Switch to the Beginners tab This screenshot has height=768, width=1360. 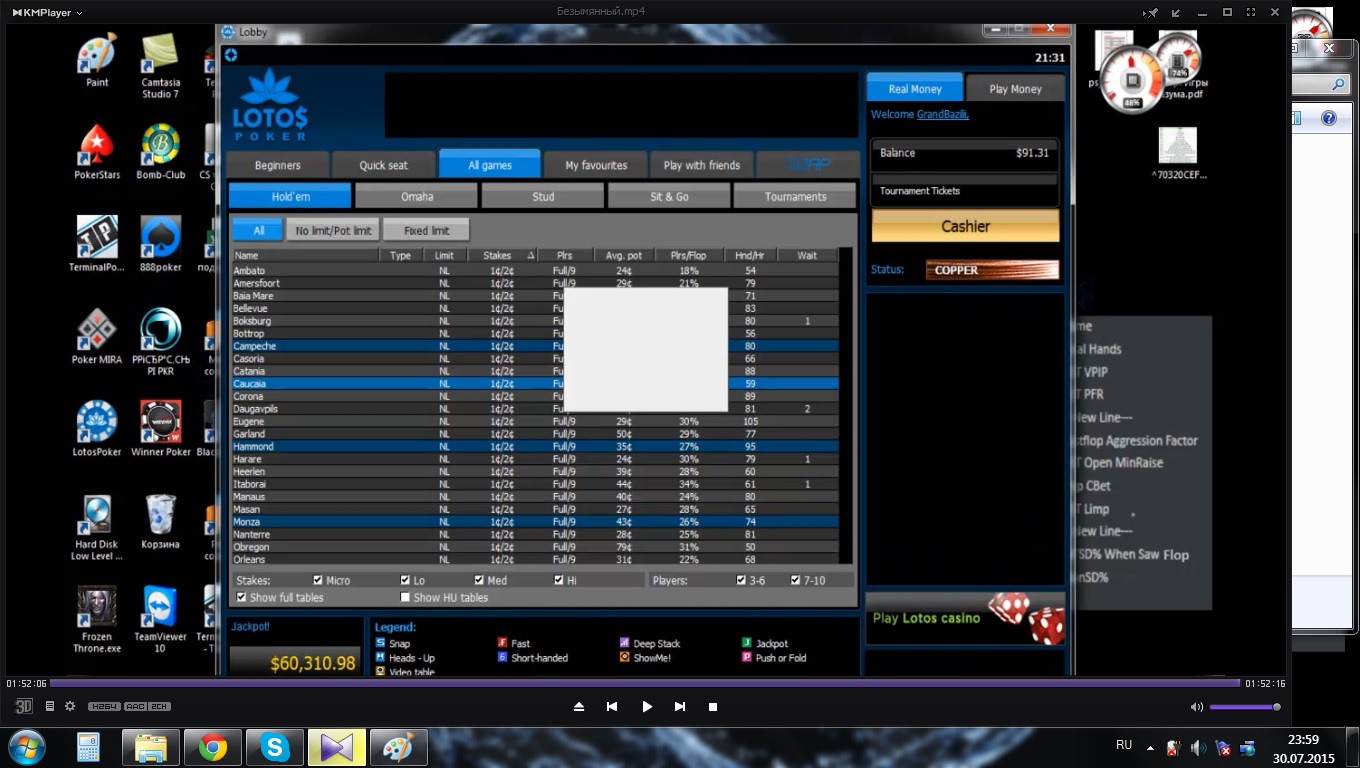click(x=277, y=165)
